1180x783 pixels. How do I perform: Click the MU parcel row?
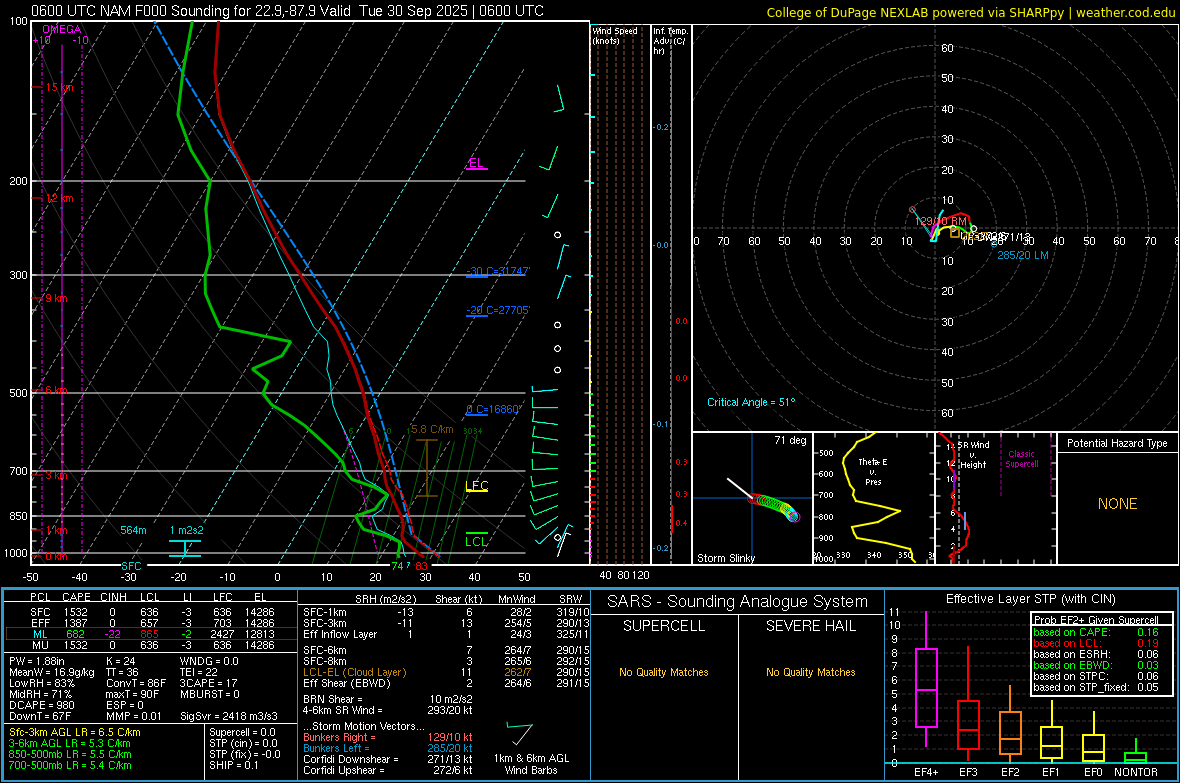[x=151, y=645]
